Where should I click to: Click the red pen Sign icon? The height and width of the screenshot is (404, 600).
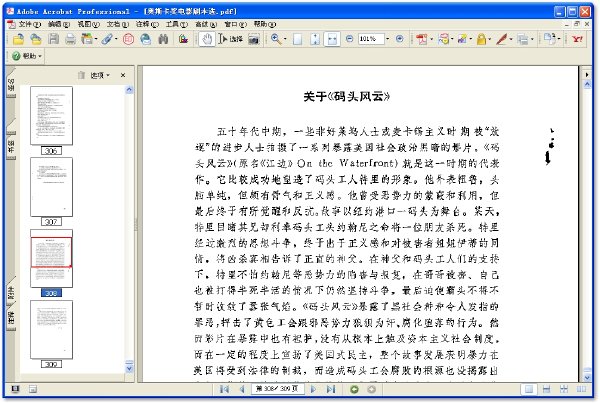501,39
